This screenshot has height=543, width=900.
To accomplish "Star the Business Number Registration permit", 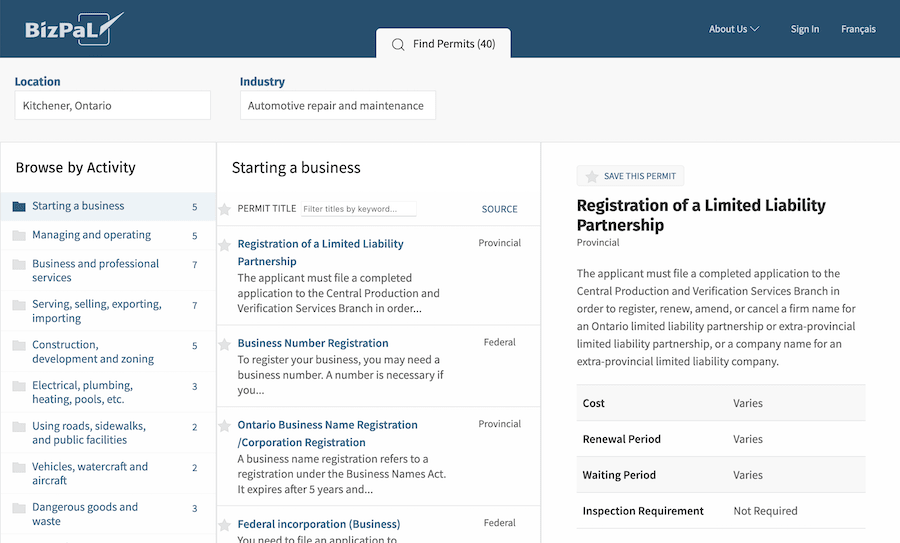I will [x=224, y=344].
